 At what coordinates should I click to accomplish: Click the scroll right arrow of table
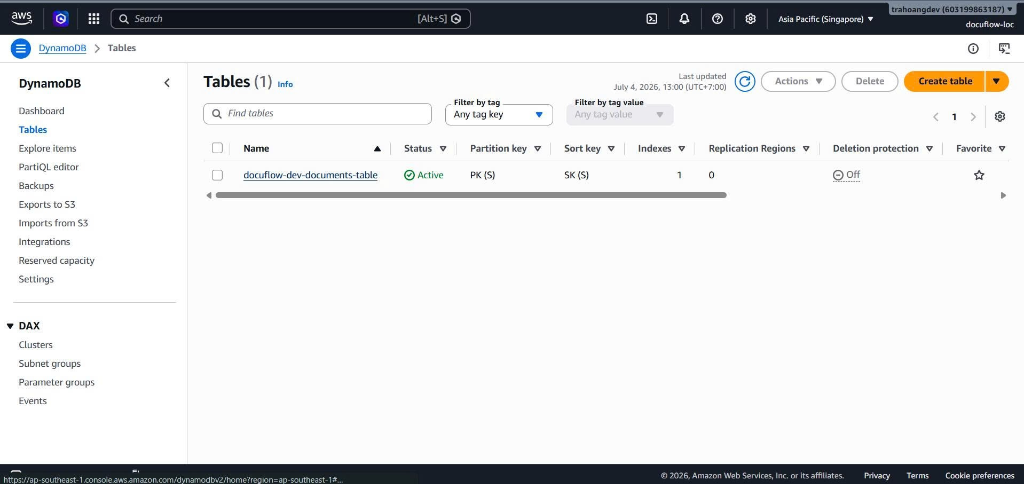point(1004,195)
